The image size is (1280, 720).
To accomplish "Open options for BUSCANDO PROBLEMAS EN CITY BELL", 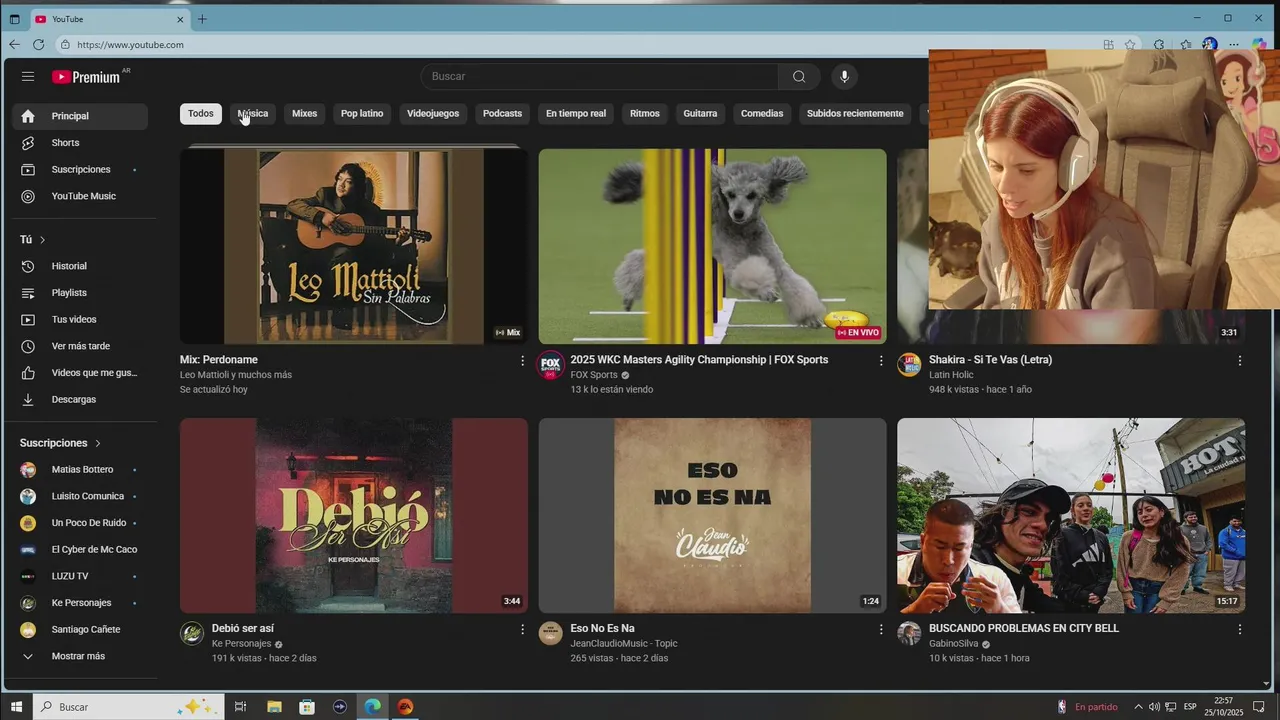I will tap(1240, 630).
